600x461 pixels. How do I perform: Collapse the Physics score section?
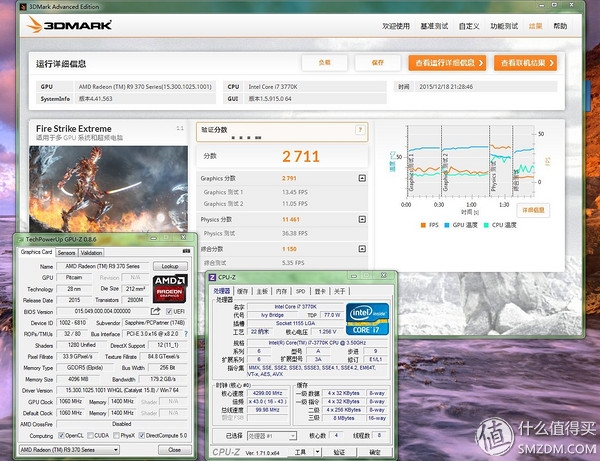pyautogui.click(x=362, y=219)
